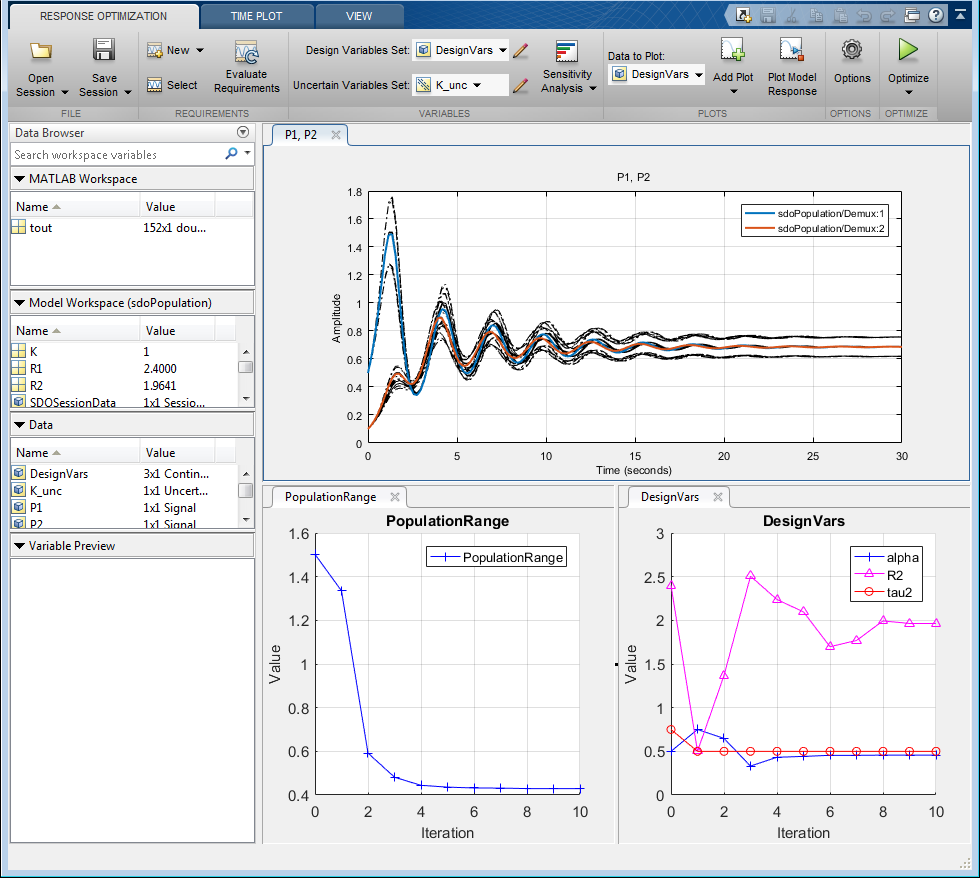Select DesignVars in the Data list
Image resolution: width=980 pixels, height=878 pixels.
58,474
